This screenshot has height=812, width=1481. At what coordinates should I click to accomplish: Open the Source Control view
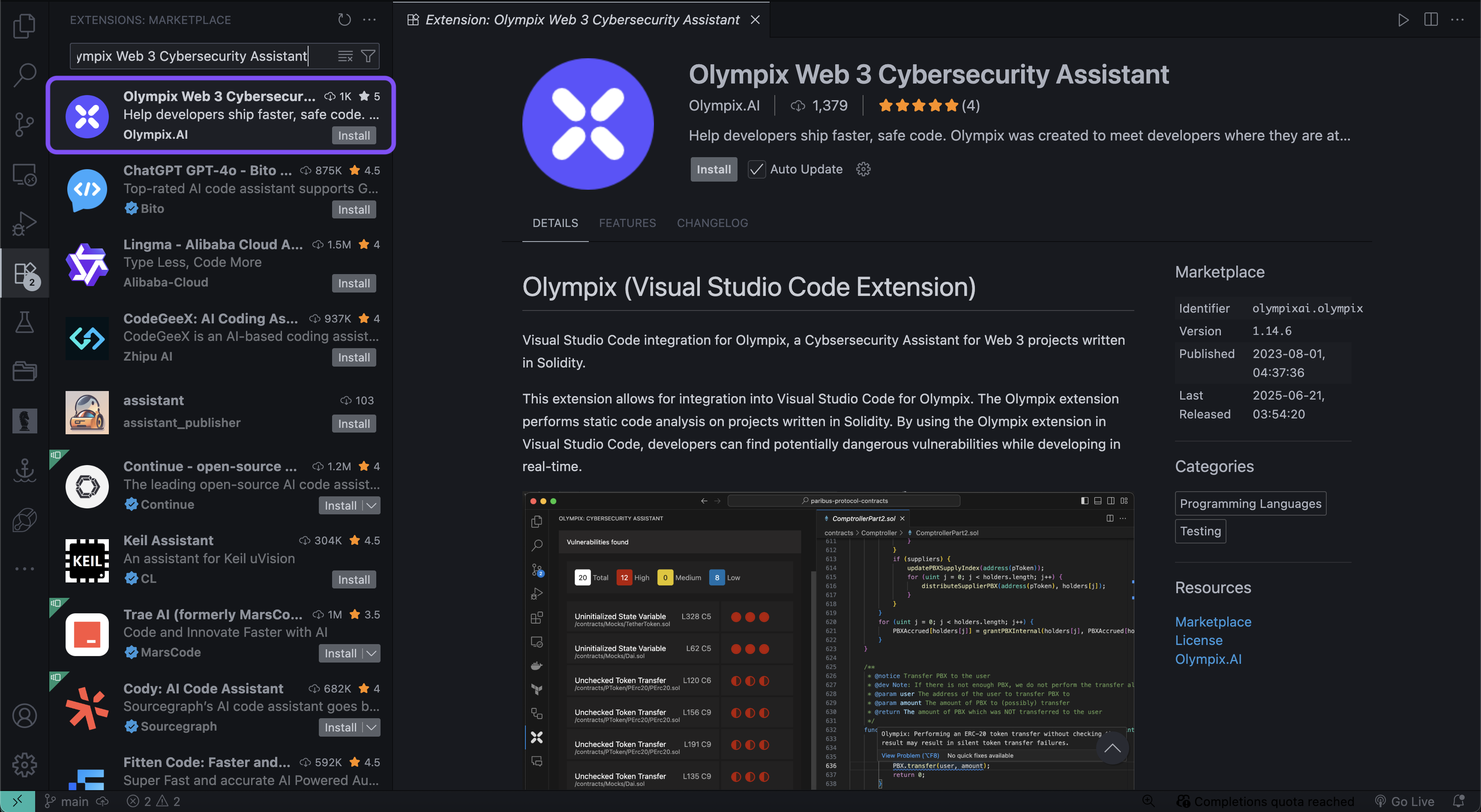[x=24, y=124]
